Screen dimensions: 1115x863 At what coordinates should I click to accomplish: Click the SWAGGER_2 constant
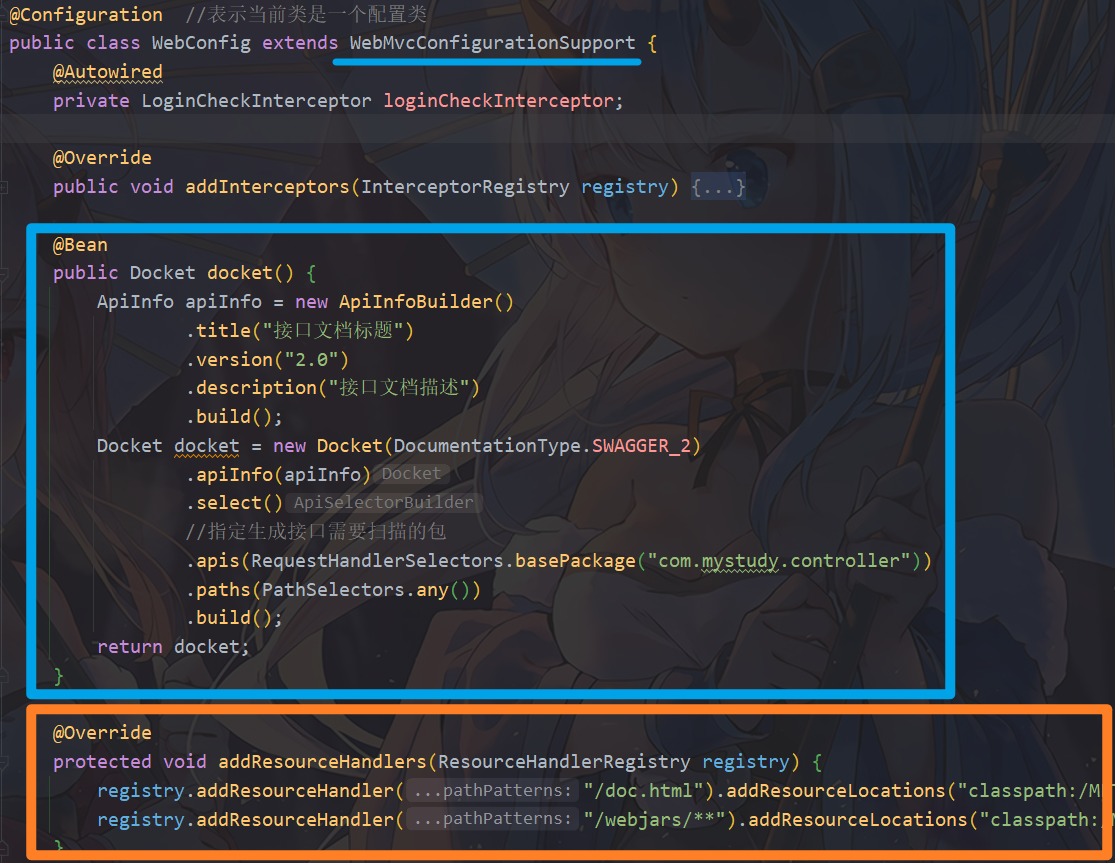pyautogui.click(x=641, y=446)
